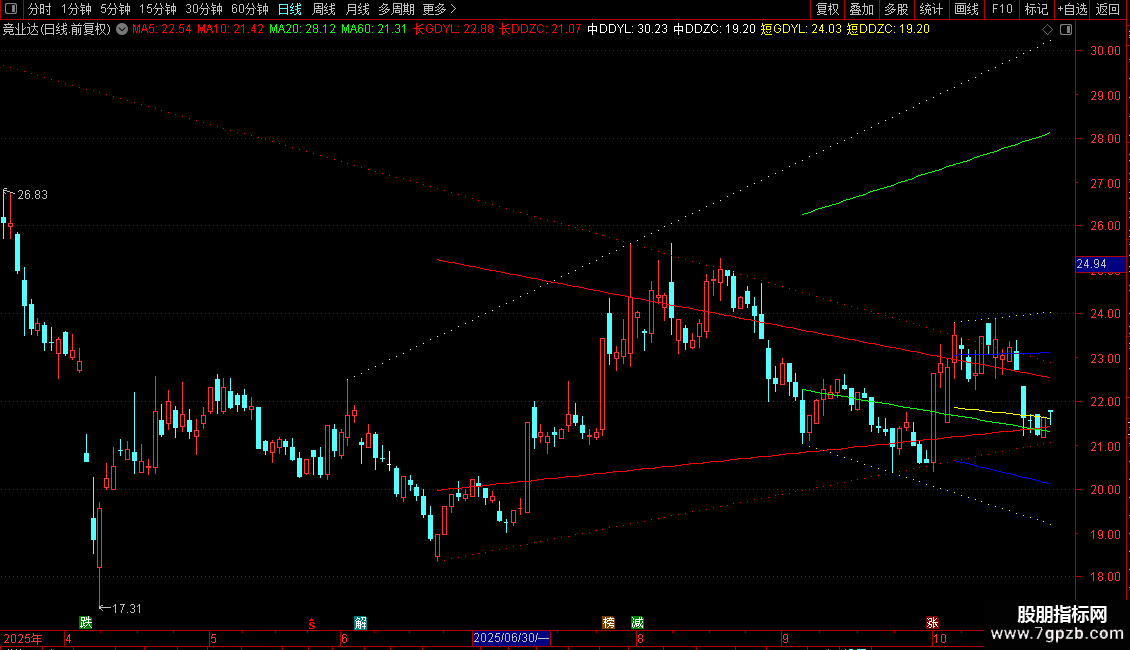Click the diamond icon near chart top right
This screenshot has width=1130, height=650.
(1047, 30)
